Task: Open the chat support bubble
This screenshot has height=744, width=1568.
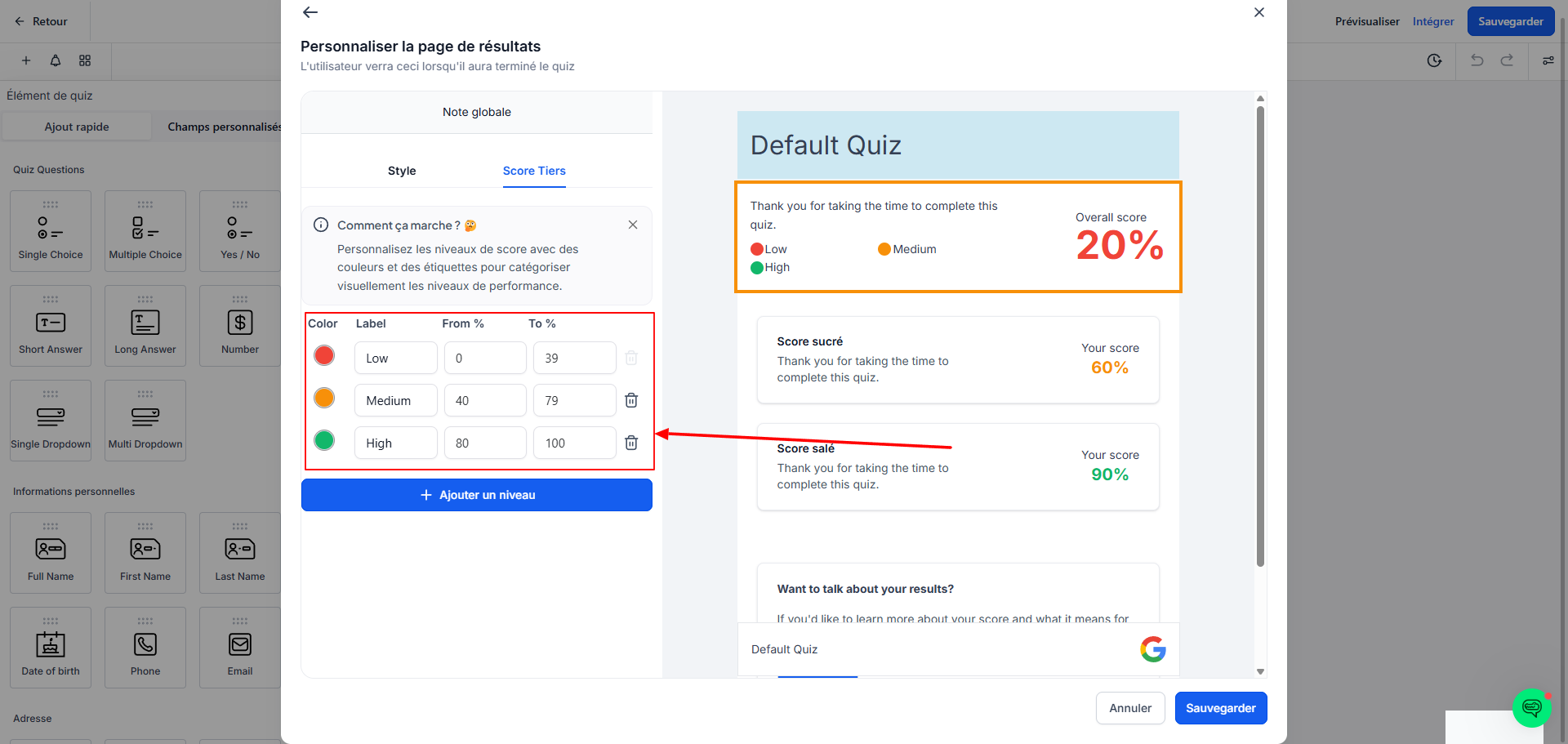Action: pos(1531,707)
